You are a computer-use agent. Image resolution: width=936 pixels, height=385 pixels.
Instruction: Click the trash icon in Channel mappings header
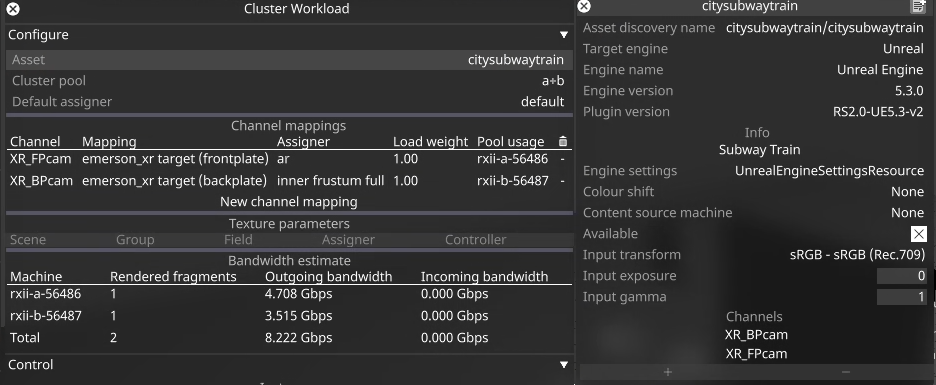point(562,141)
